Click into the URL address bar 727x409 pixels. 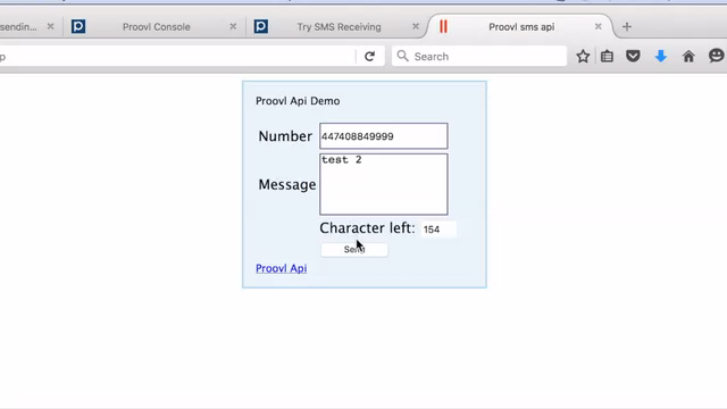click(176, 57)
